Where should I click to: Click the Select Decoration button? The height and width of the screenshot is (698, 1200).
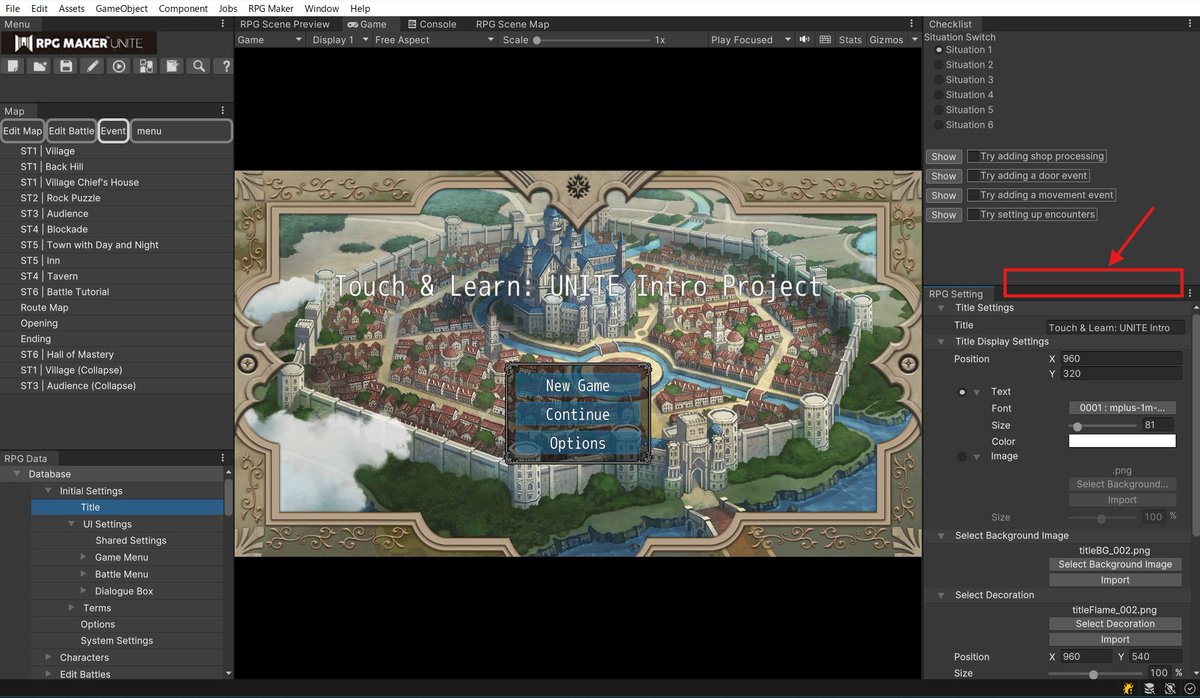tap(1115, 623)
